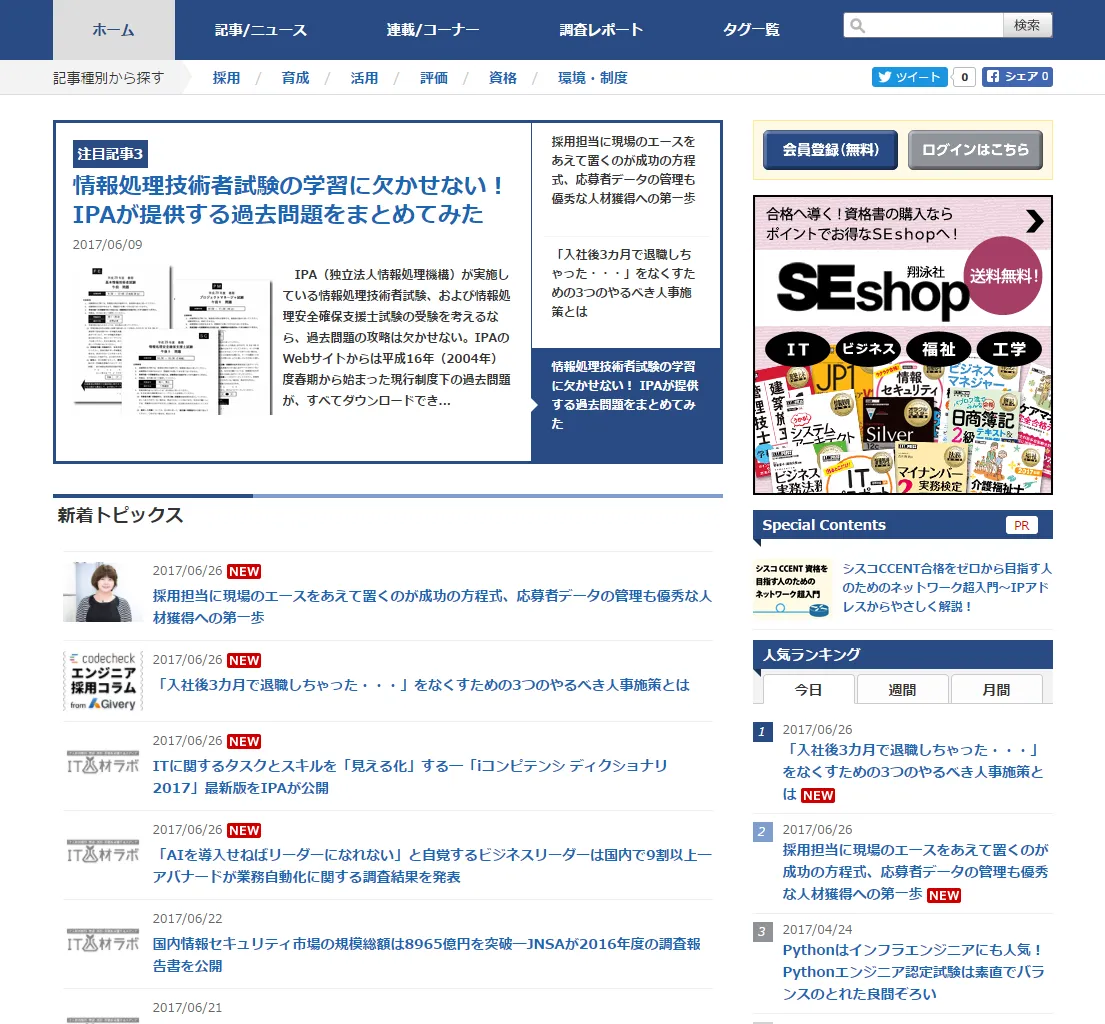
Task: Open the タグ一覧 menu
Action: (x=751, y=30)
